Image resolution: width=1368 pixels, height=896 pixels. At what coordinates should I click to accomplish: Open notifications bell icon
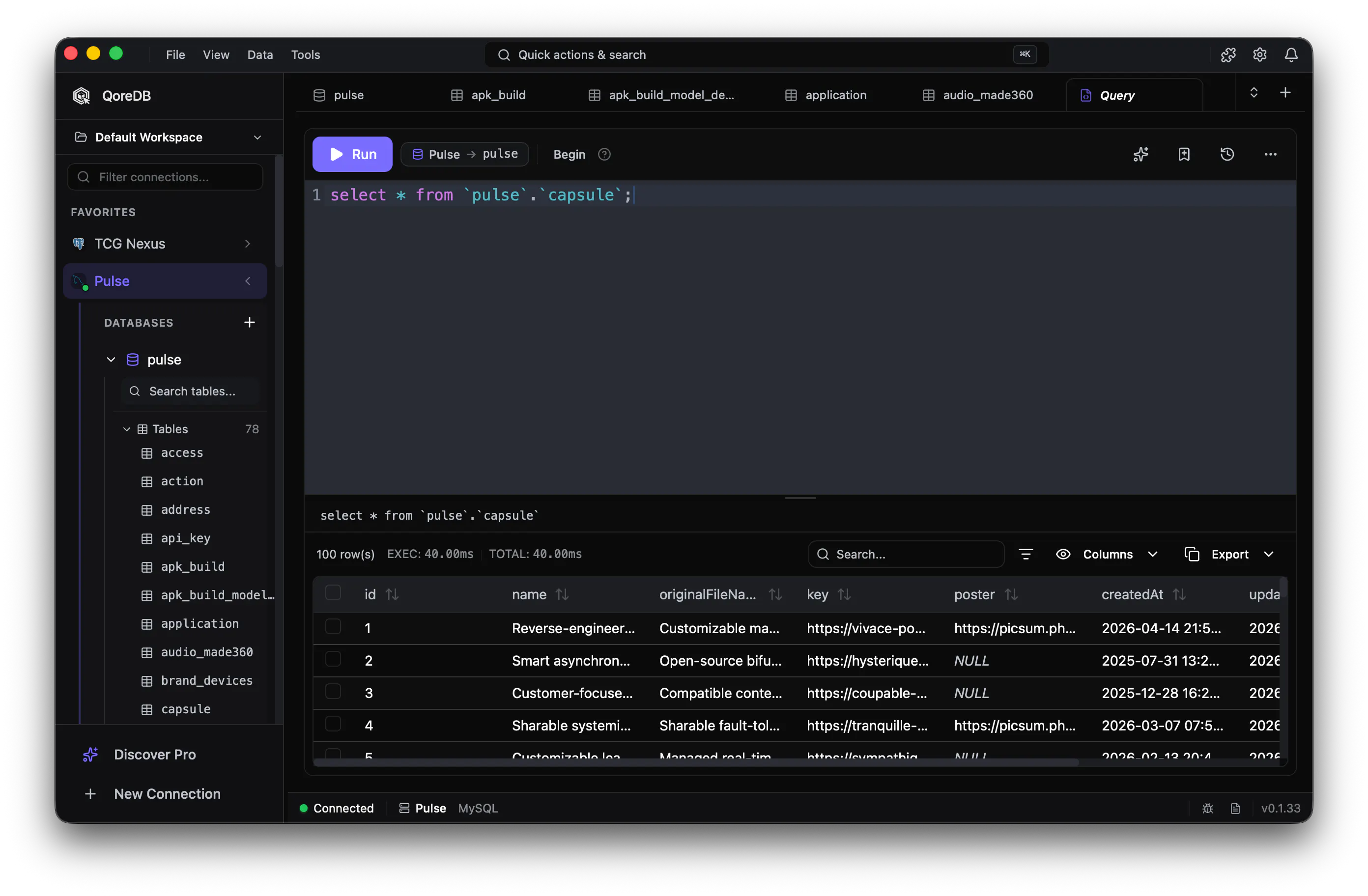[1291, 55]
